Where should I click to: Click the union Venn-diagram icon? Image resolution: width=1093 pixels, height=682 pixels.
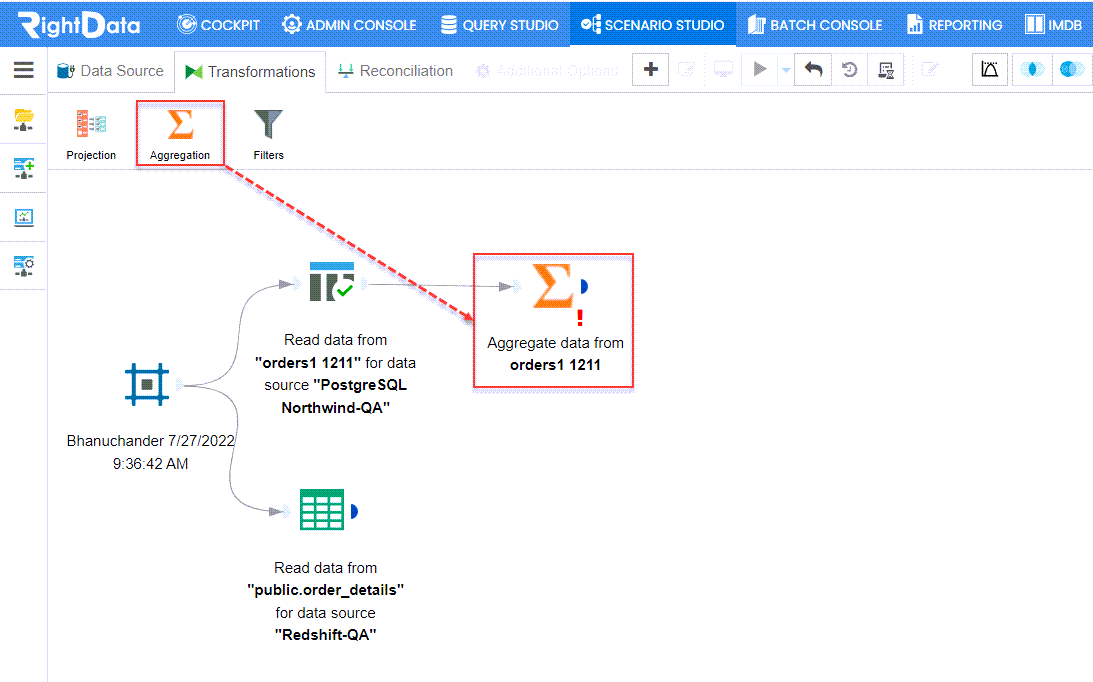click(x=1071, y=70)
